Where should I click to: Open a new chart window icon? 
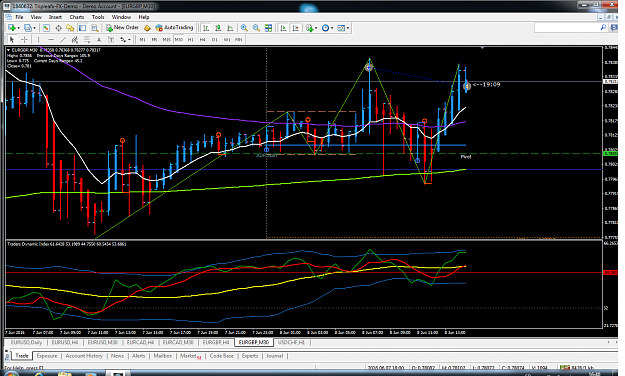(12, 28)
